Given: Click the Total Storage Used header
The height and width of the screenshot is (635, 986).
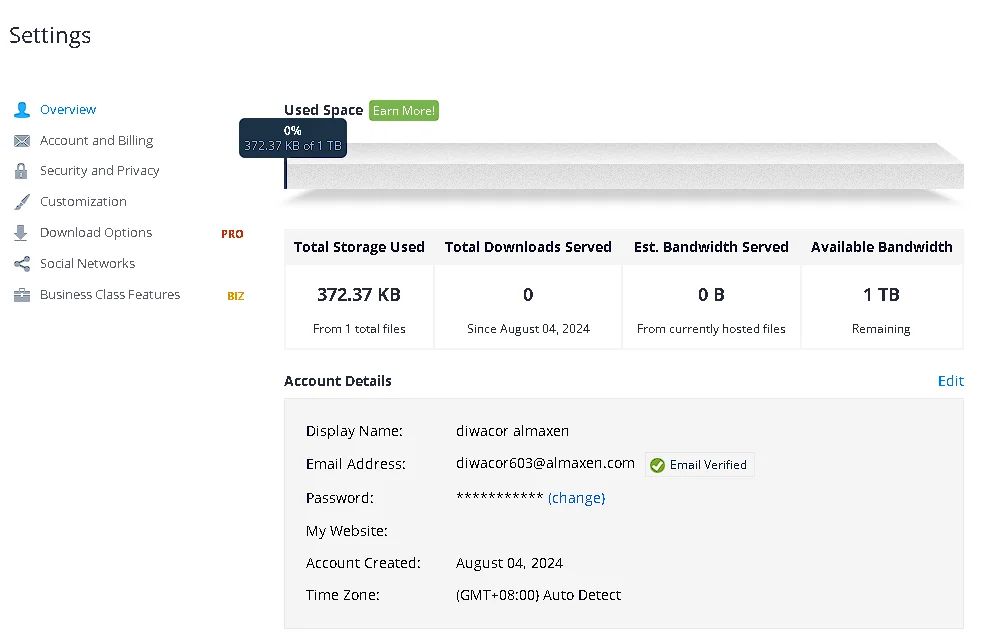Looking at the screenshot, I should click(359, 247).
